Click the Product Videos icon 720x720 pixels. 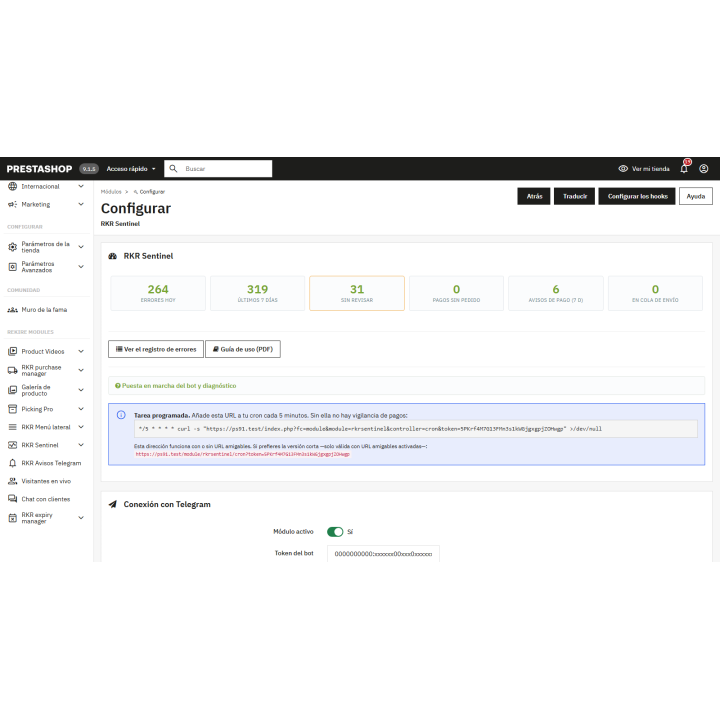(x=12, y=351)
